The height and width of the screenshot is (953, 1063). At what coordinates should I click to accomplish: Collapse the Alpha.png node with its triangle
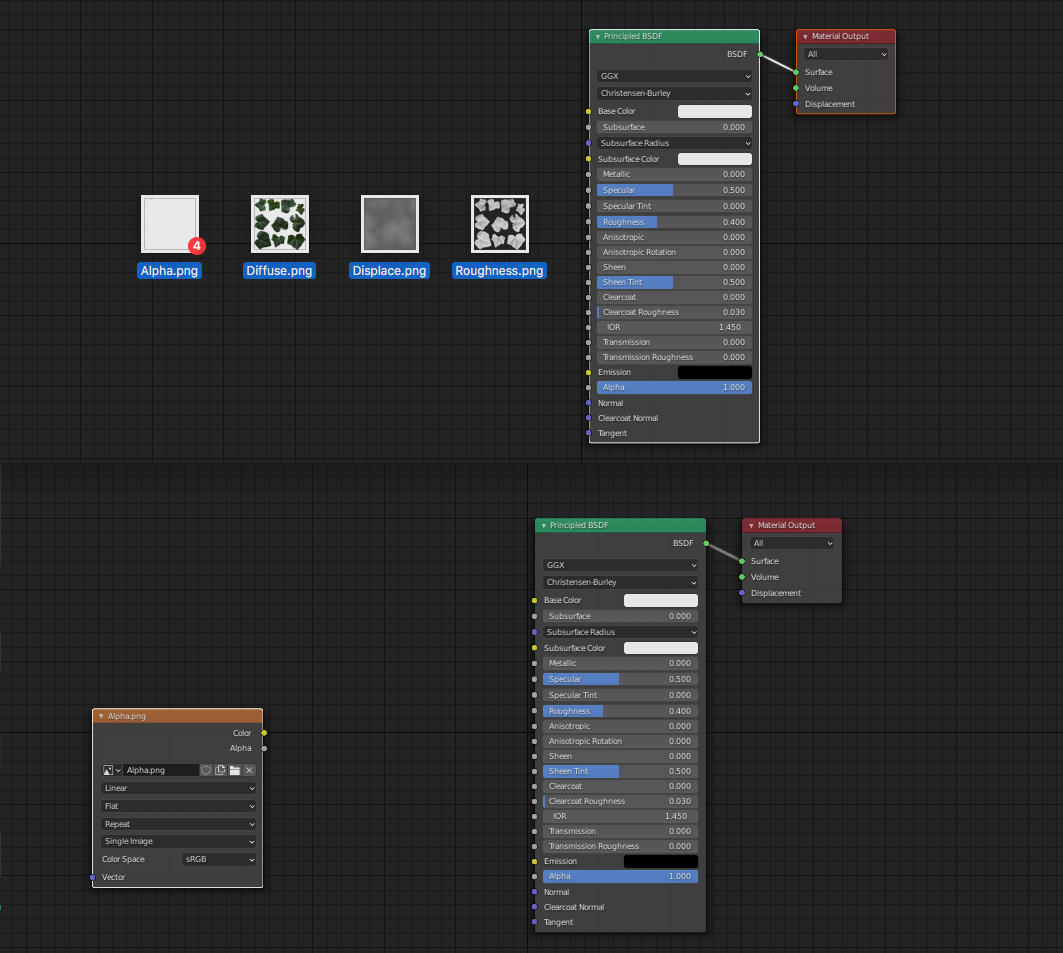(101, 716)
